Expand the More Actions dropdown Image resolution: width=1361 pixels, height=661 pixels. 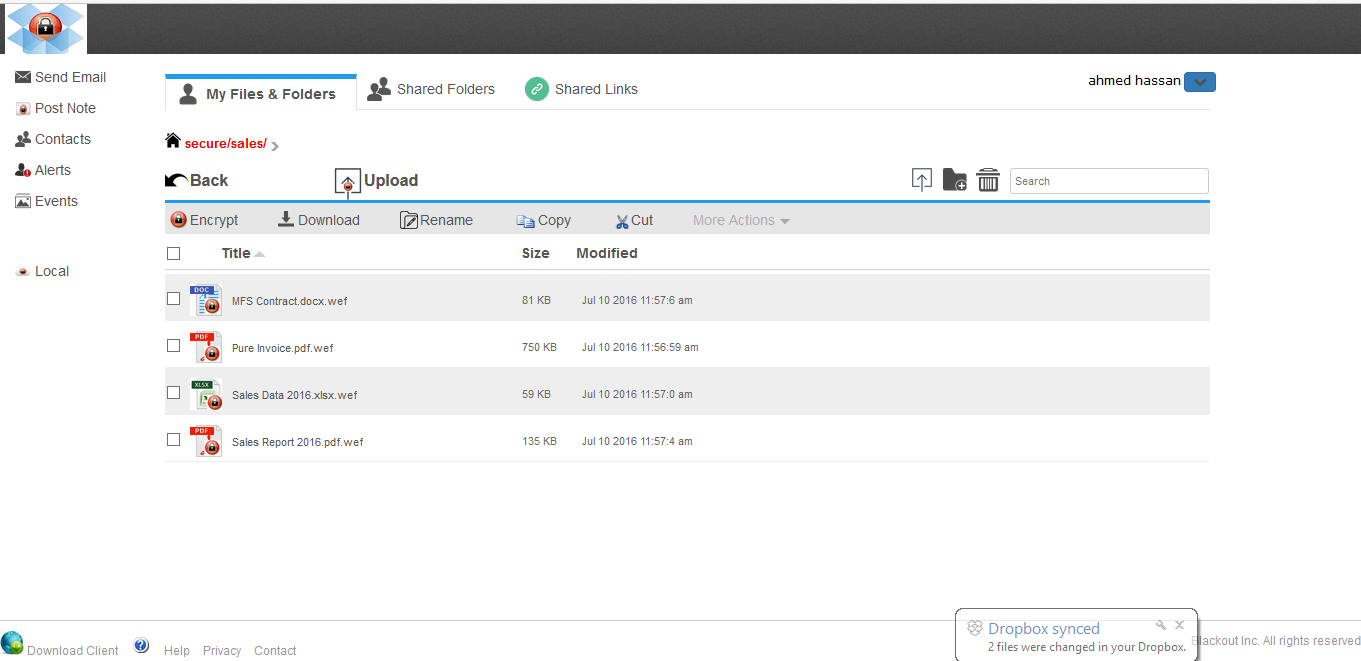pos(740,219)
